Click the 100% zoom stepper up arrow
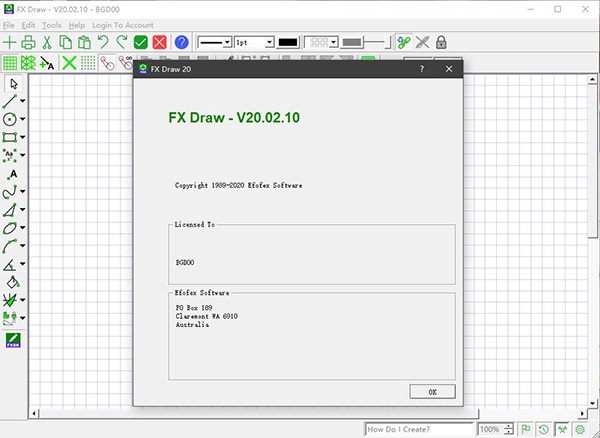Image resolution: width=600 pixels, height=438 pixels. [509, 426]
